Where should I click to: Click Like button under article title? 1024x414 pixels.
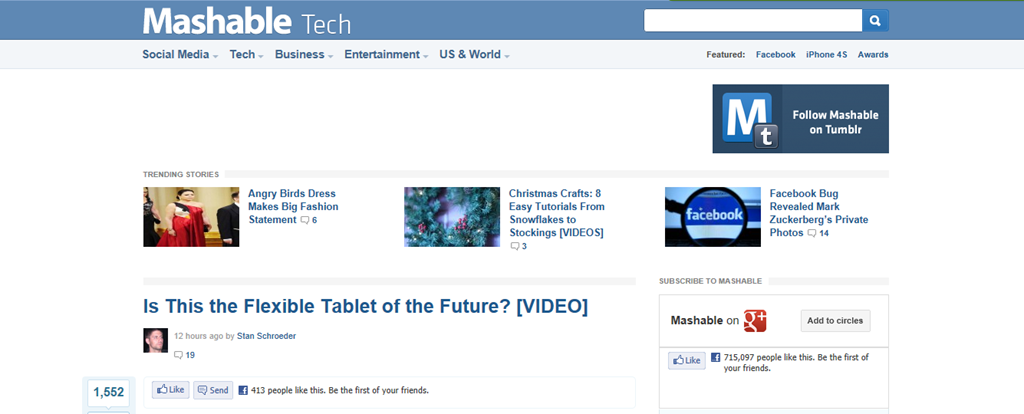click(170, 390)
